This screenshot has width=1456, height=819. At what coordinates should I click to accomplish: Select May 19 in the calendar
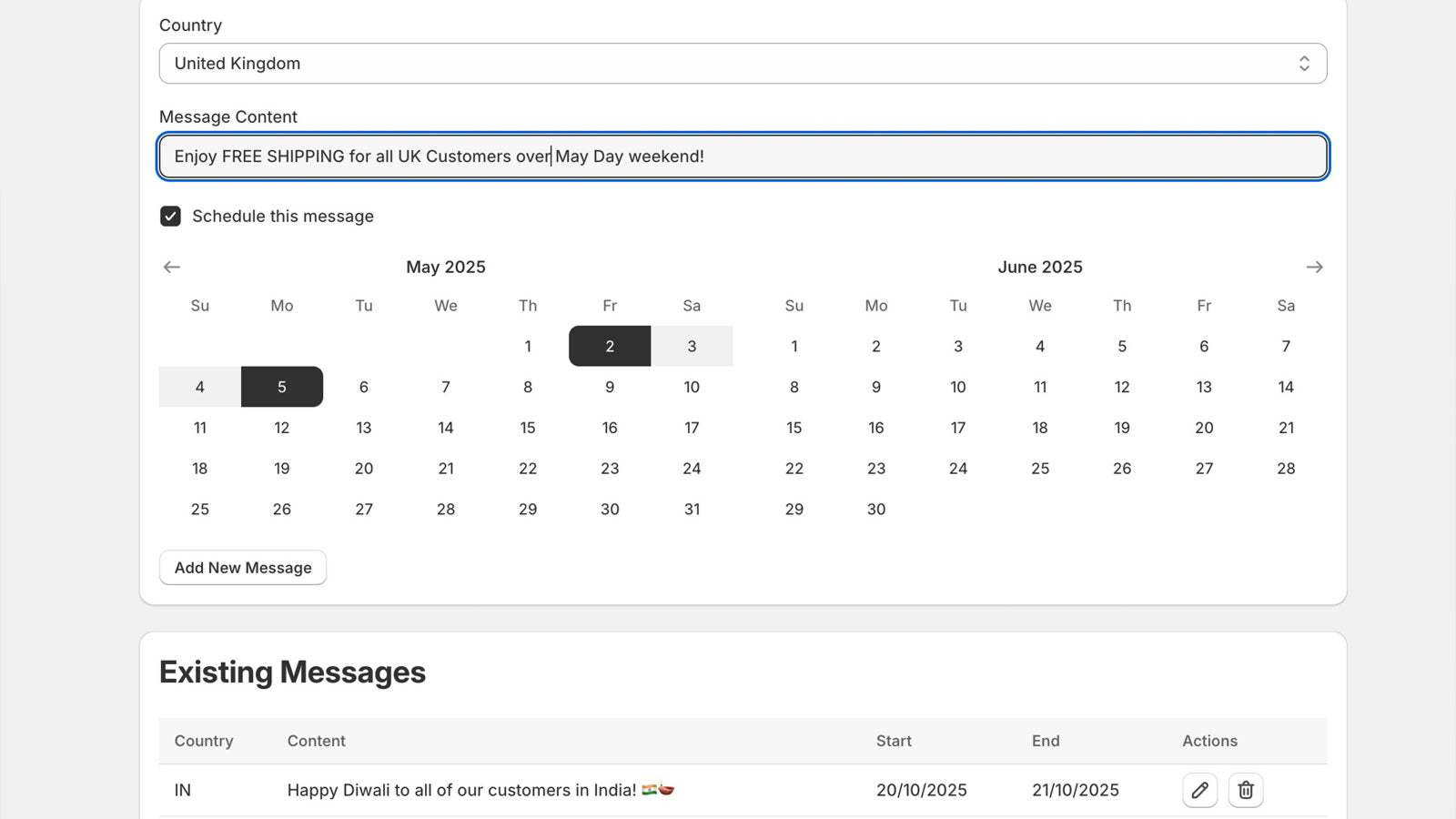point(282,469)
